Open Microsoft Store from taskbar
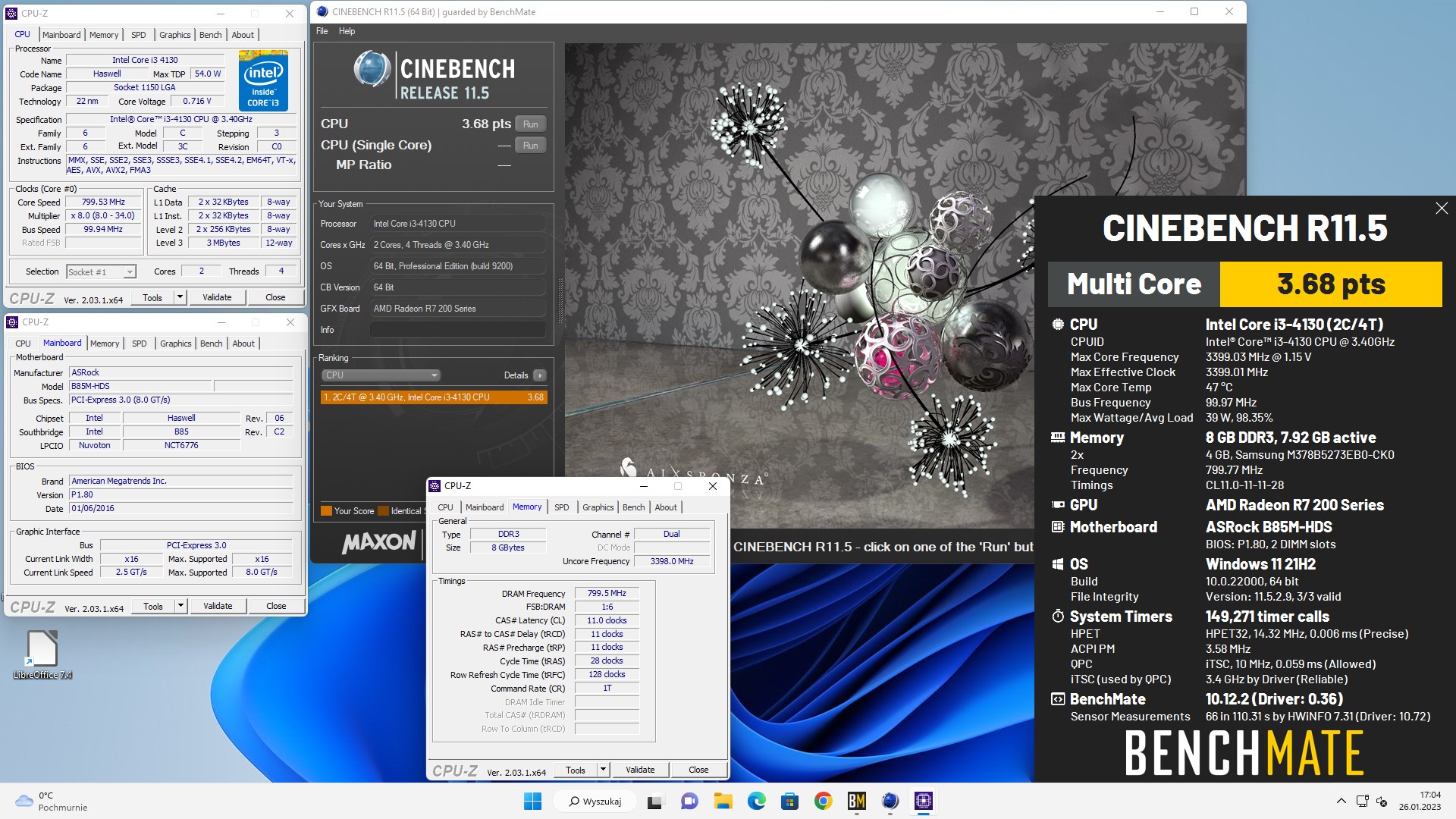Image resolution: width=1456 pixels, height=819 pixels. click(789, 801)
